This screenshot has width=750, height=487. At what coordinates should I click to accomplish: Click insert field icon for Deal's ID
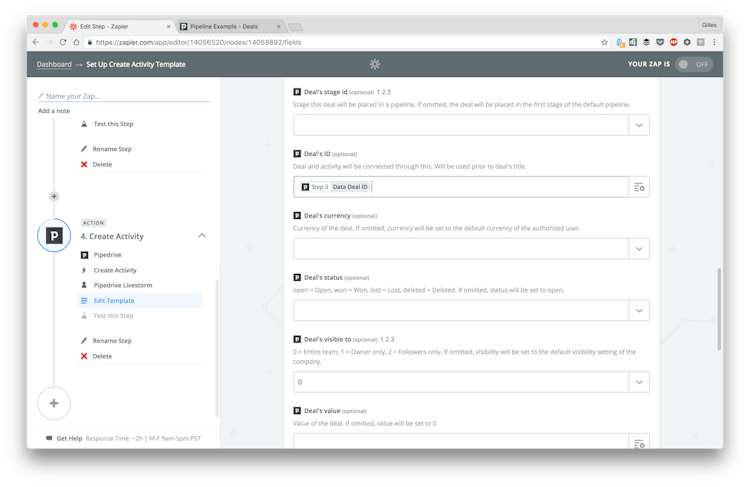click(639, 187)
